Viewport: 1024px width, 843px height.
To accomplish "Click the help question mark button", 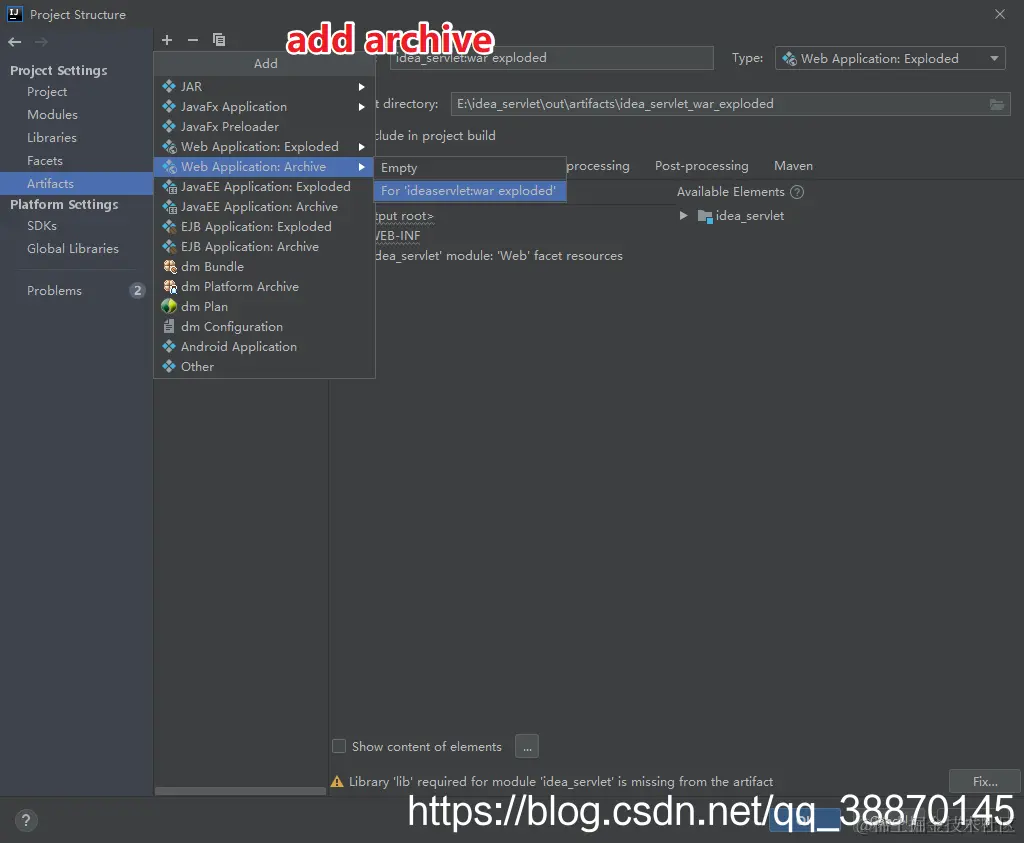I will (x=25, y=820).
